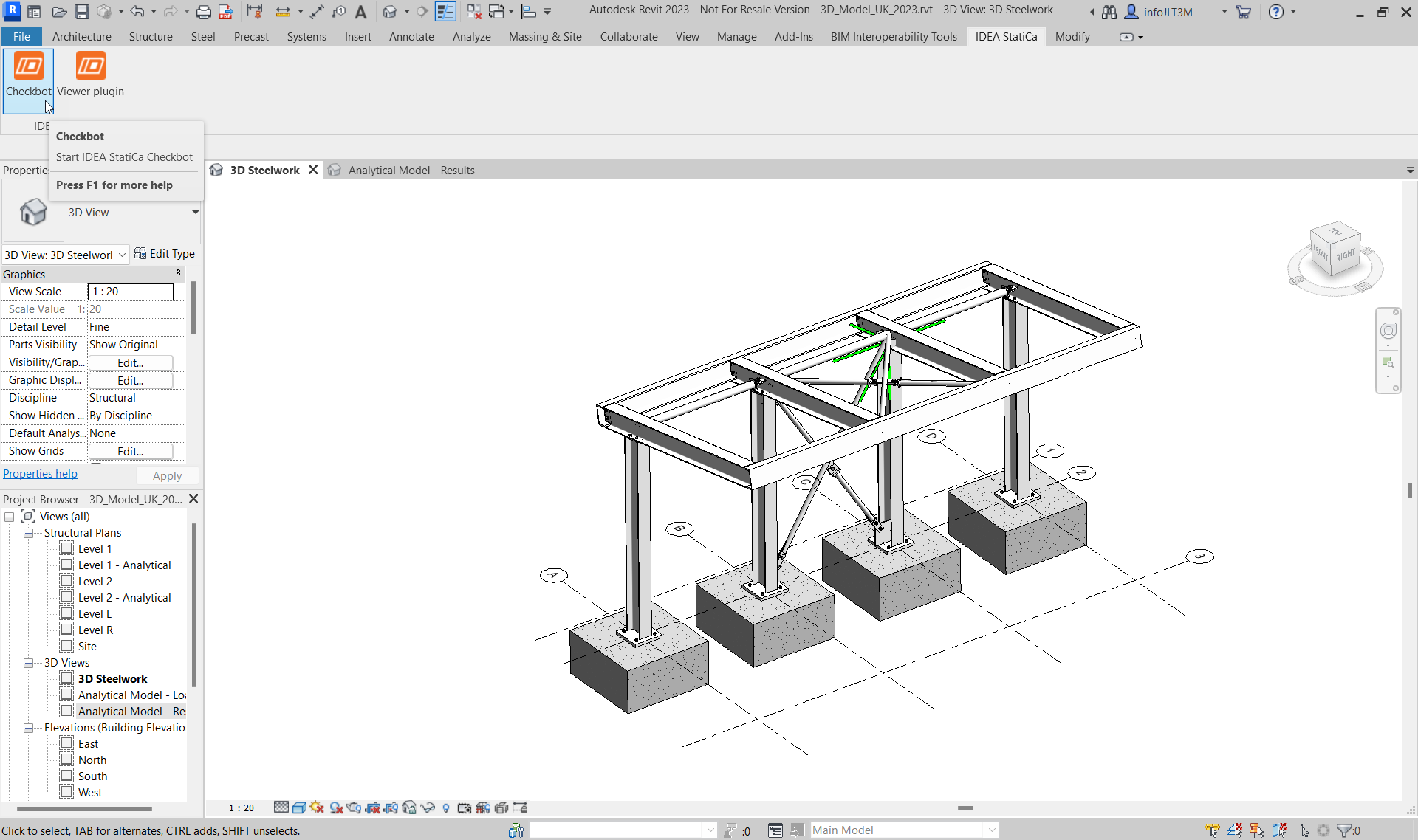Open the default 3D view from Quick Access toolbar
Viewport: 1418px width, 840px height.
pos(389,10)
